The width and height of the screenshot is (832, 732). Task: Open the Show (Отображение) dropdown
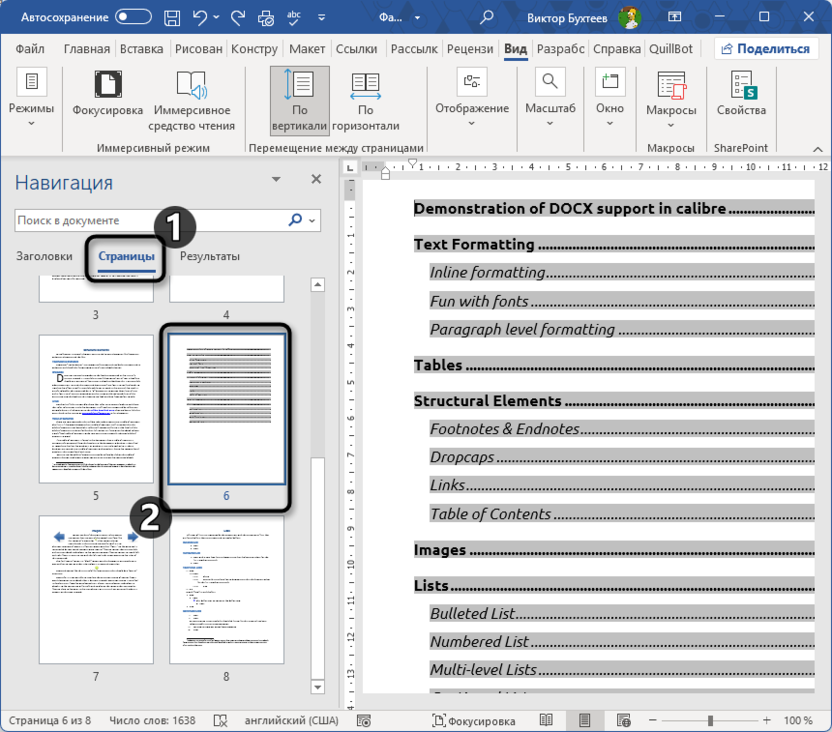point(471,108)
